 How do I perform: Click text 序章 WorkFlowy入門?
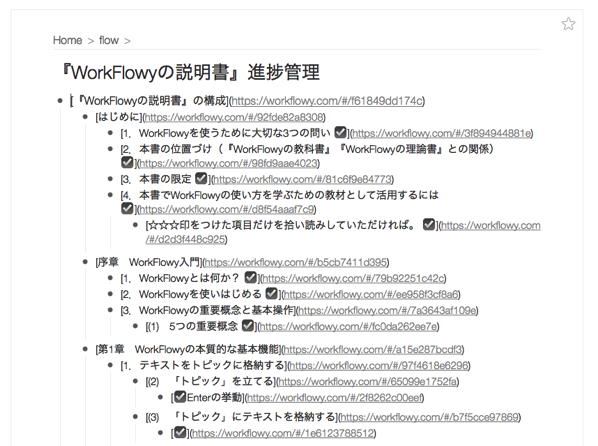150,262
